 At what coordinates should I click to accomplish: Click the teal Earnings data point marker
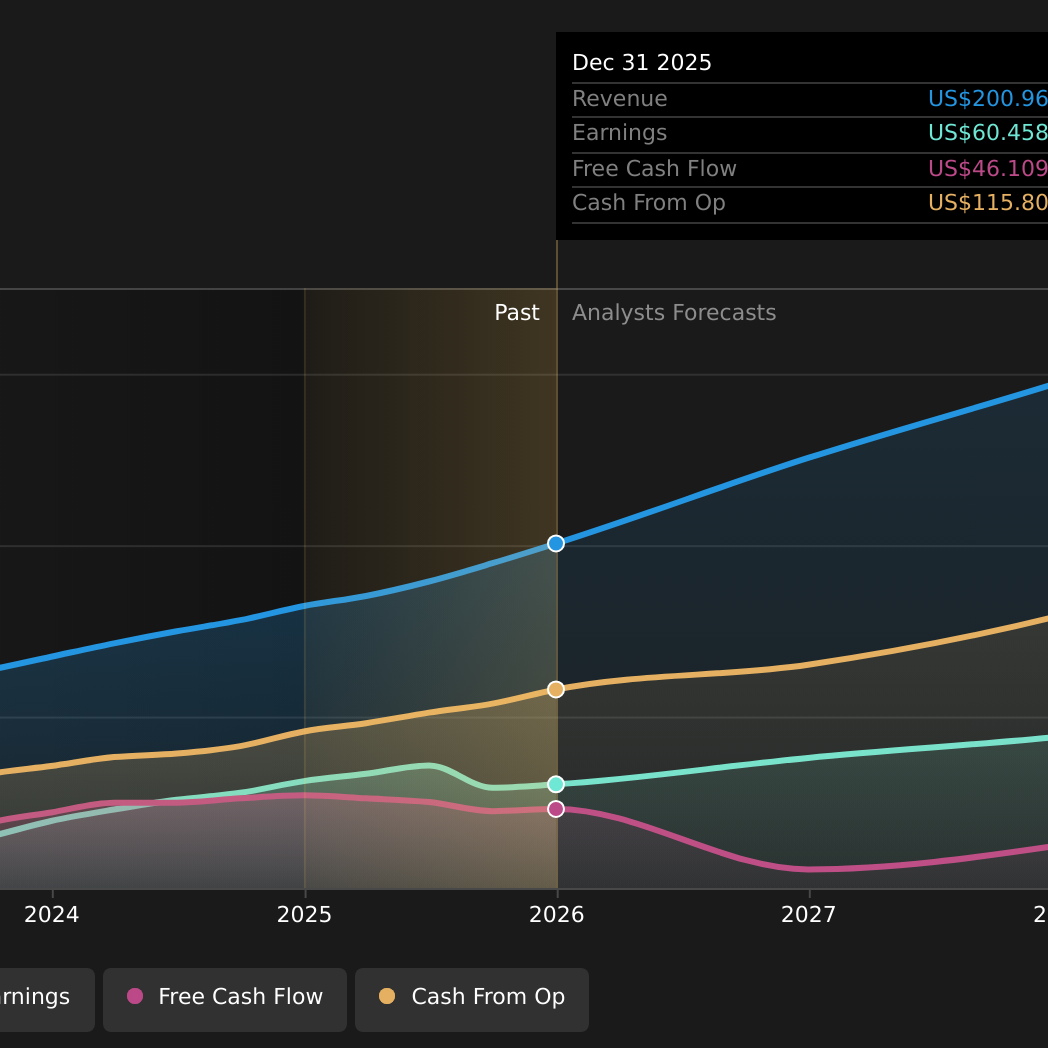click(x=556, y=784)
